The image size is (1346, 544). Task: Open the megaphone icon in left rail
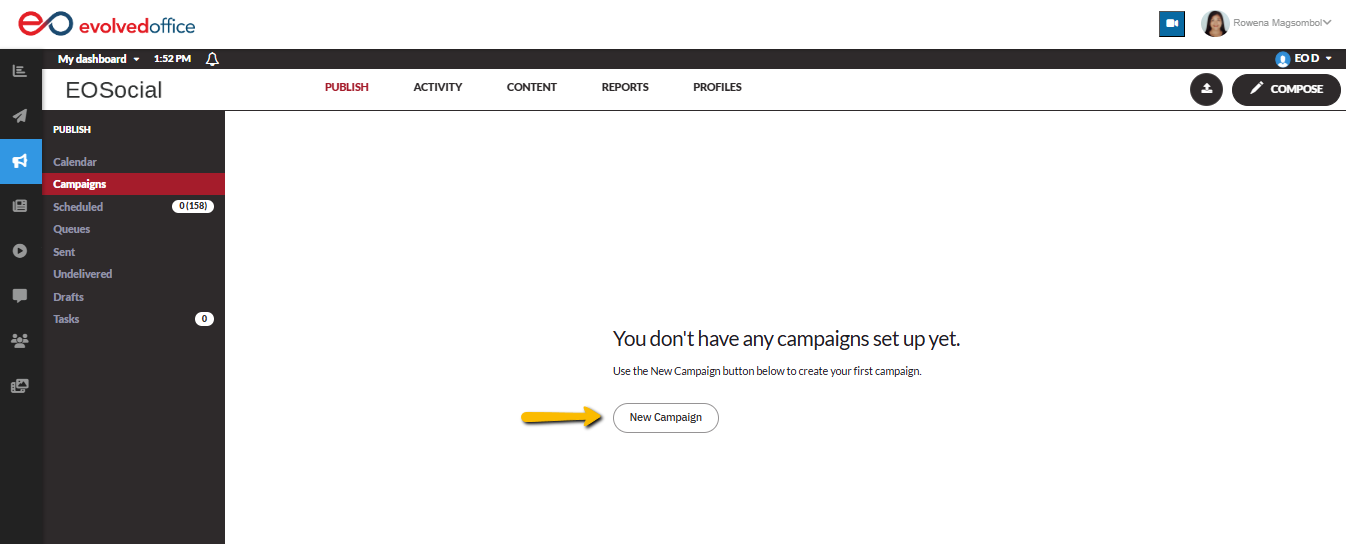tap(20, 161)
